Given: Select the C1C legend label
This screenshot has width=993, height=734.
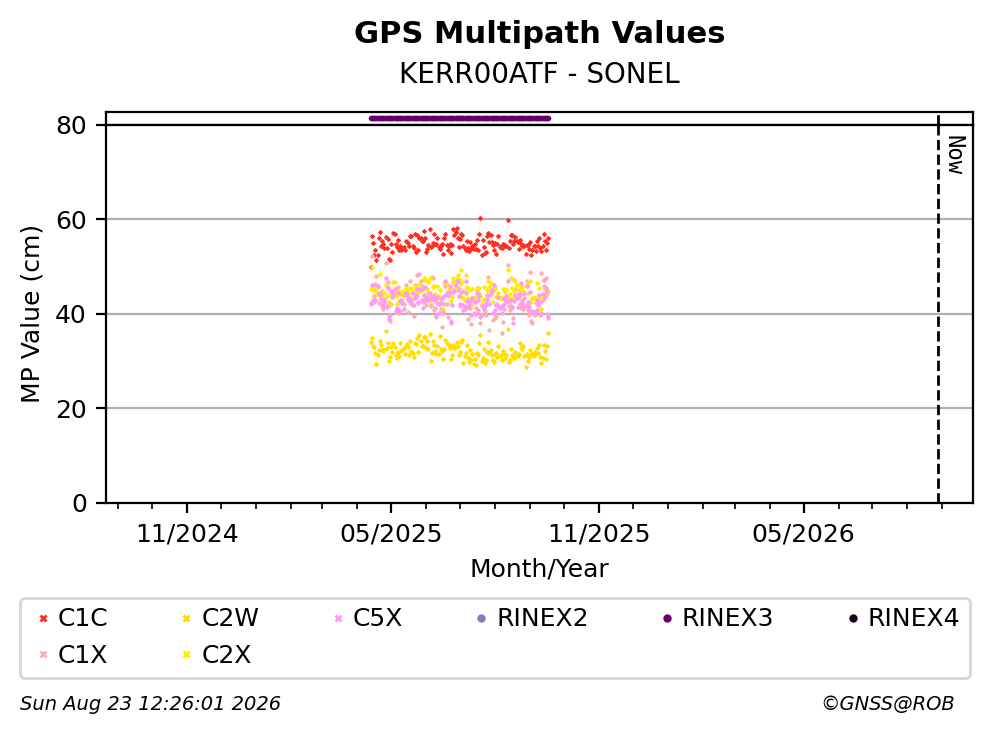Looking at the screenshot, I should tap(82, 617).
